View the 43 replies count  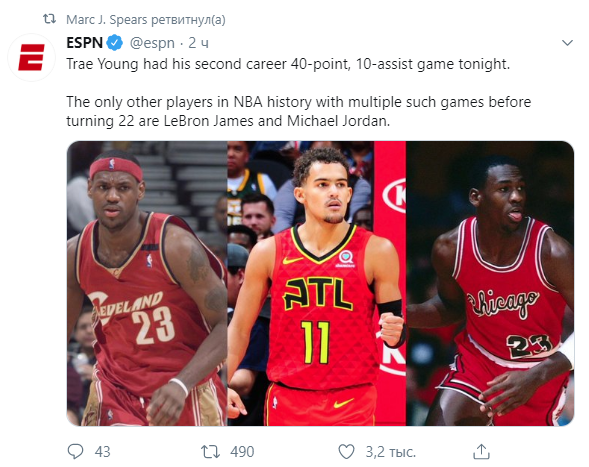103,452
